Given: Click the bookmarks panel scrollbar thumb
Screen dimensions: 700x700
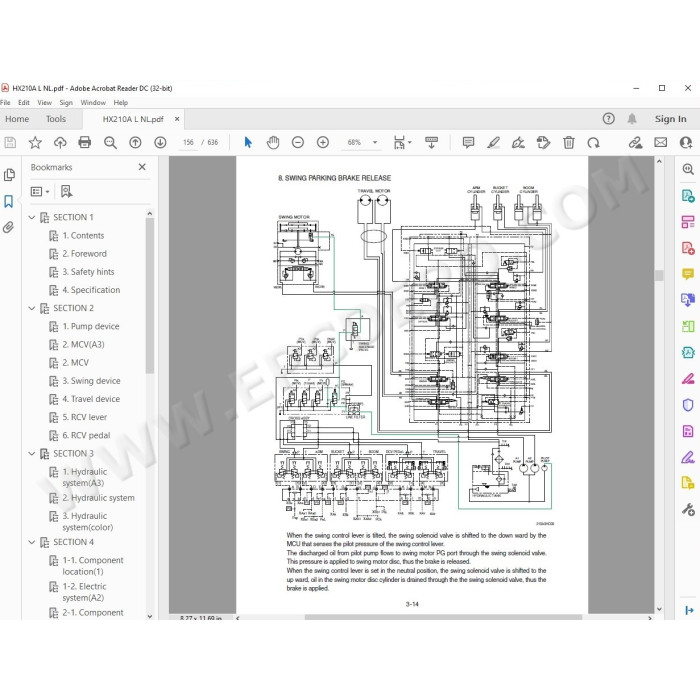Looking at the screenshot, I should [x=150, y=295].
